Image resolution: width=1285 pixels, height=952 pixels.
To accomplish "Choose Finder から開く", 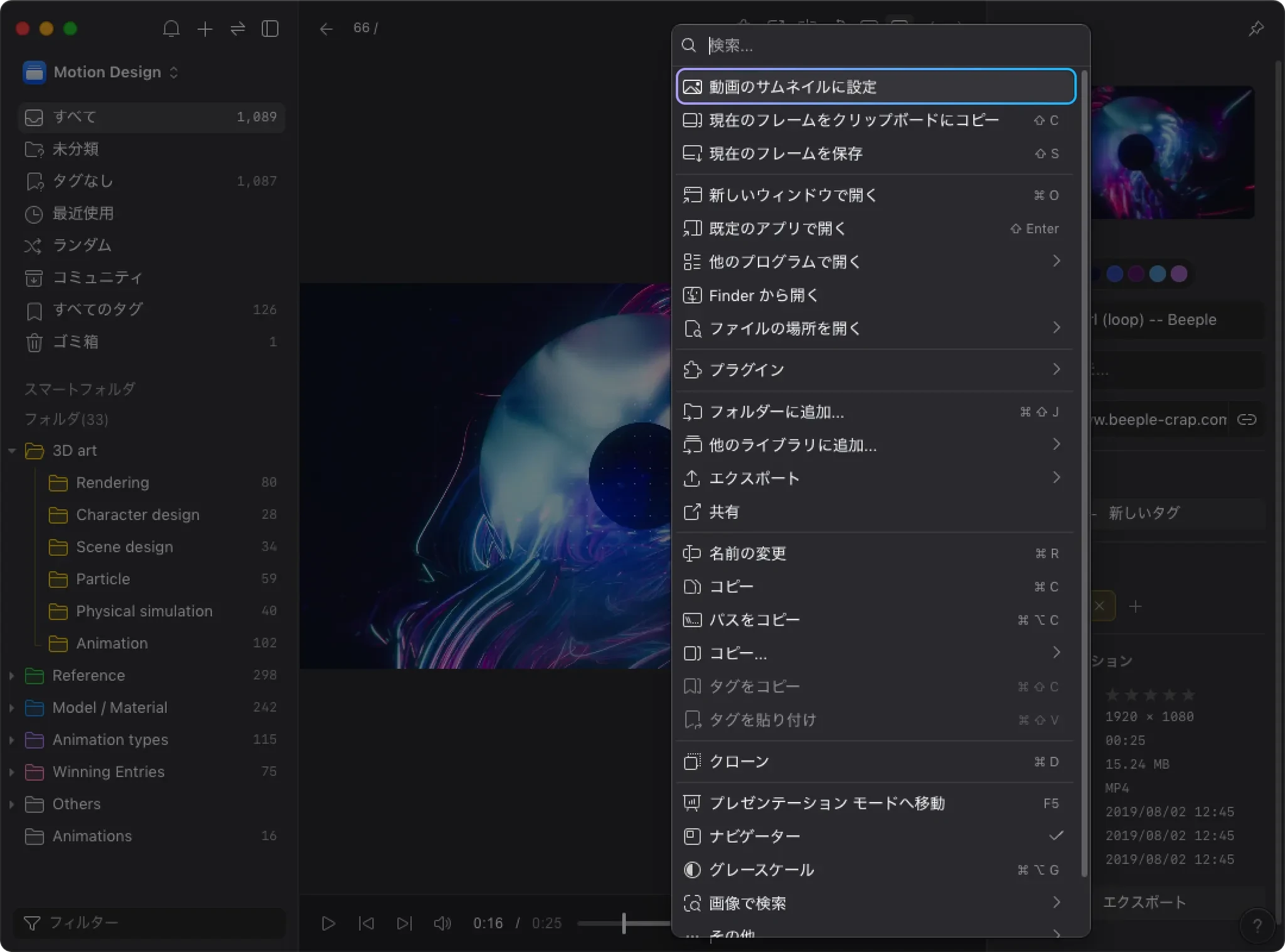I will pyautogui.click(x=876, y=295).
